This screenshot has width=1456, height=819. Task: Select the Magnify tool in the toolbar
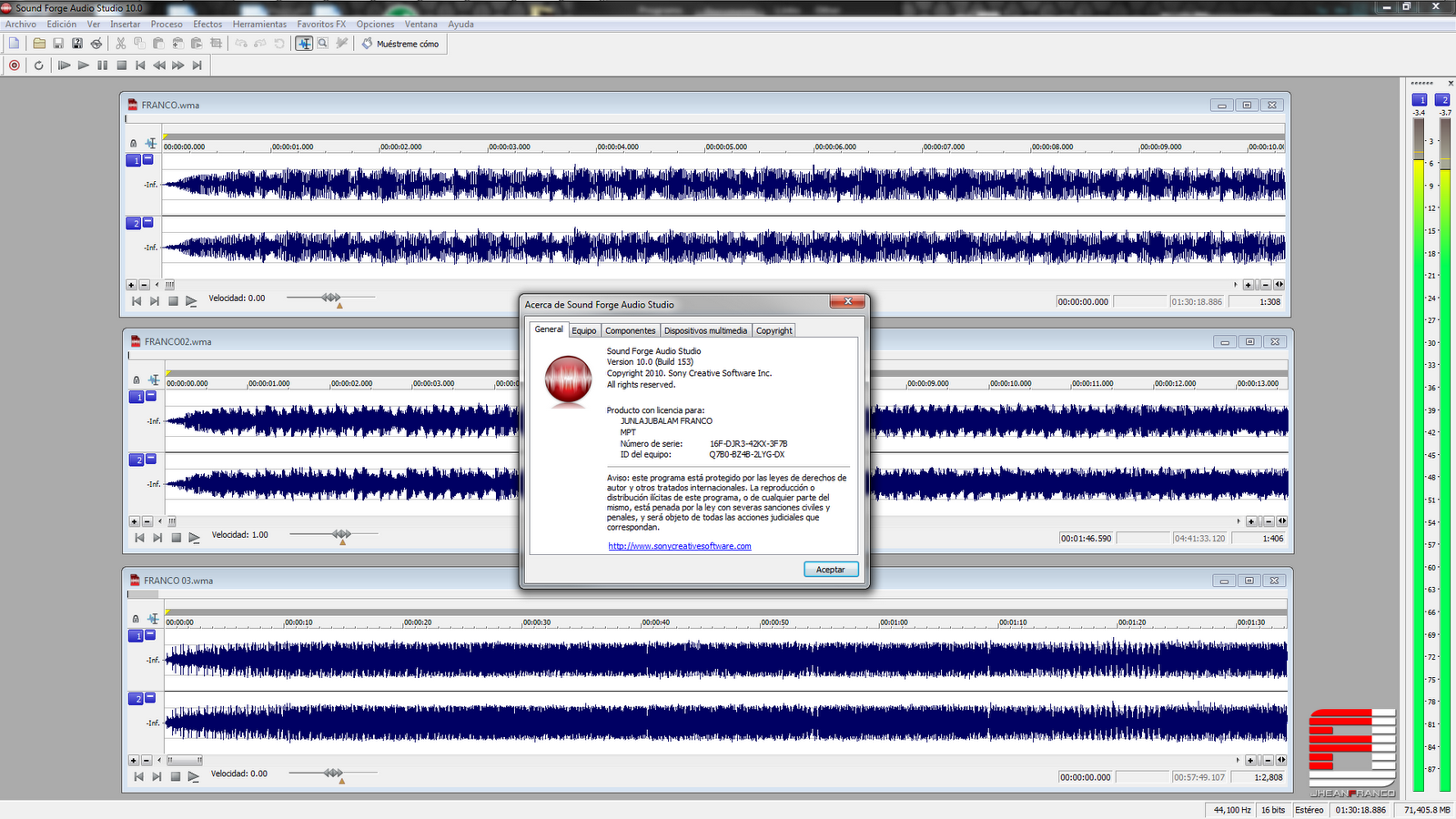322,43
